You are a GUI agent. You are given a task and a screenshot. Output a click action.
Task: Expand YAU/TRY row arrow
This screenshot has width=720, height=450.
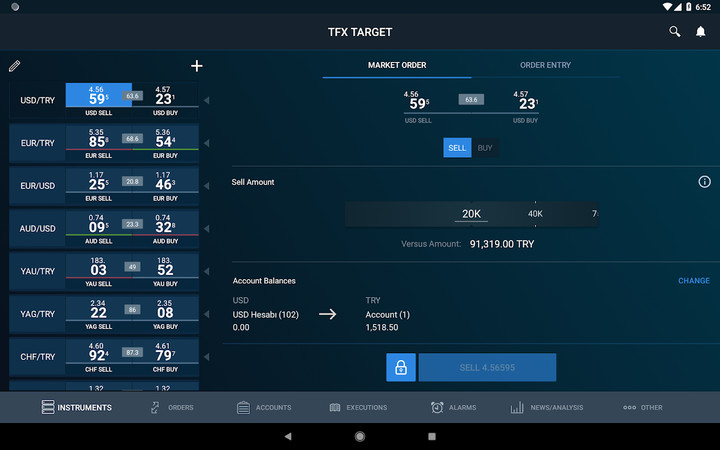click(x=207, y=271)
